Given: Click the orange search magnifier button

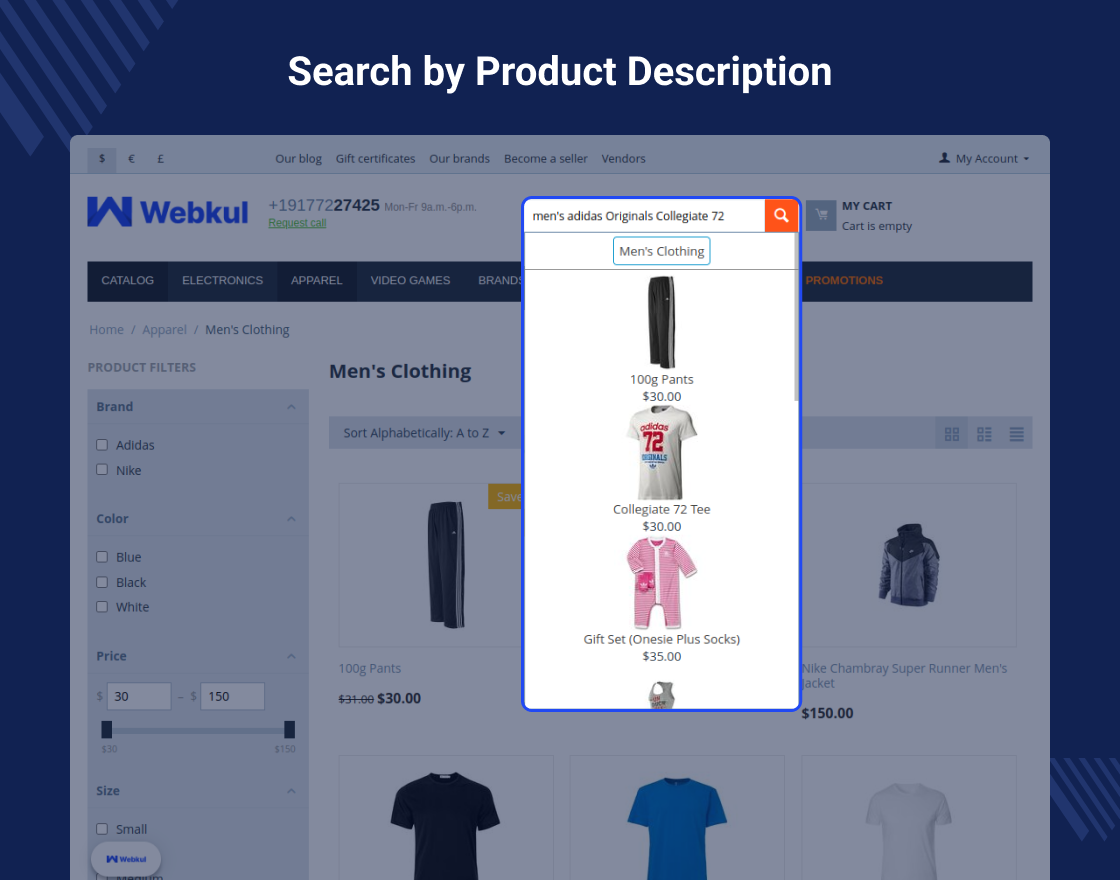Looking at the screenshot, I should [x=781, y=216].
